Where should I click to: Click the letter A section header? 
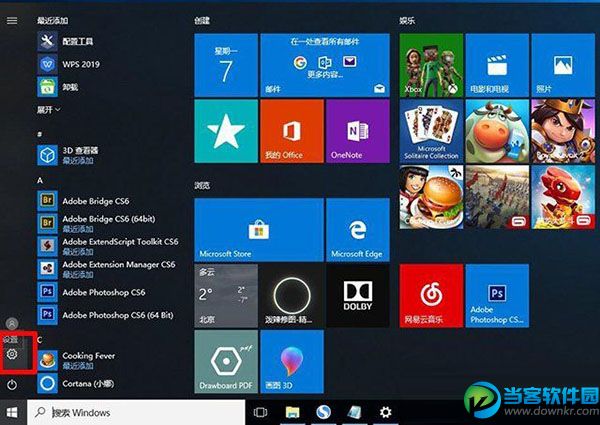40,180
